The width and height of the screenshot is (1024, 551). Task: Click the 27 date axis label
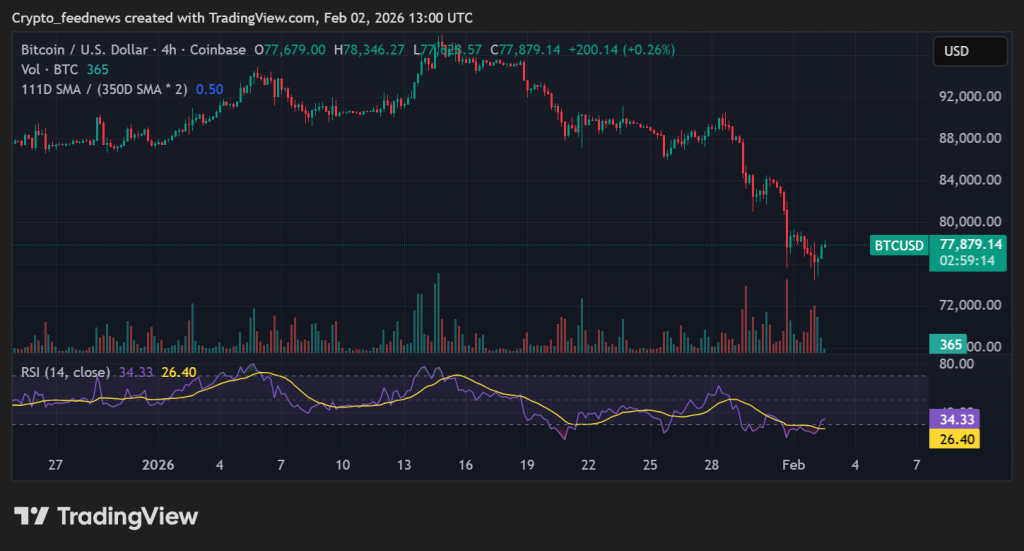[x=56, y=465]
